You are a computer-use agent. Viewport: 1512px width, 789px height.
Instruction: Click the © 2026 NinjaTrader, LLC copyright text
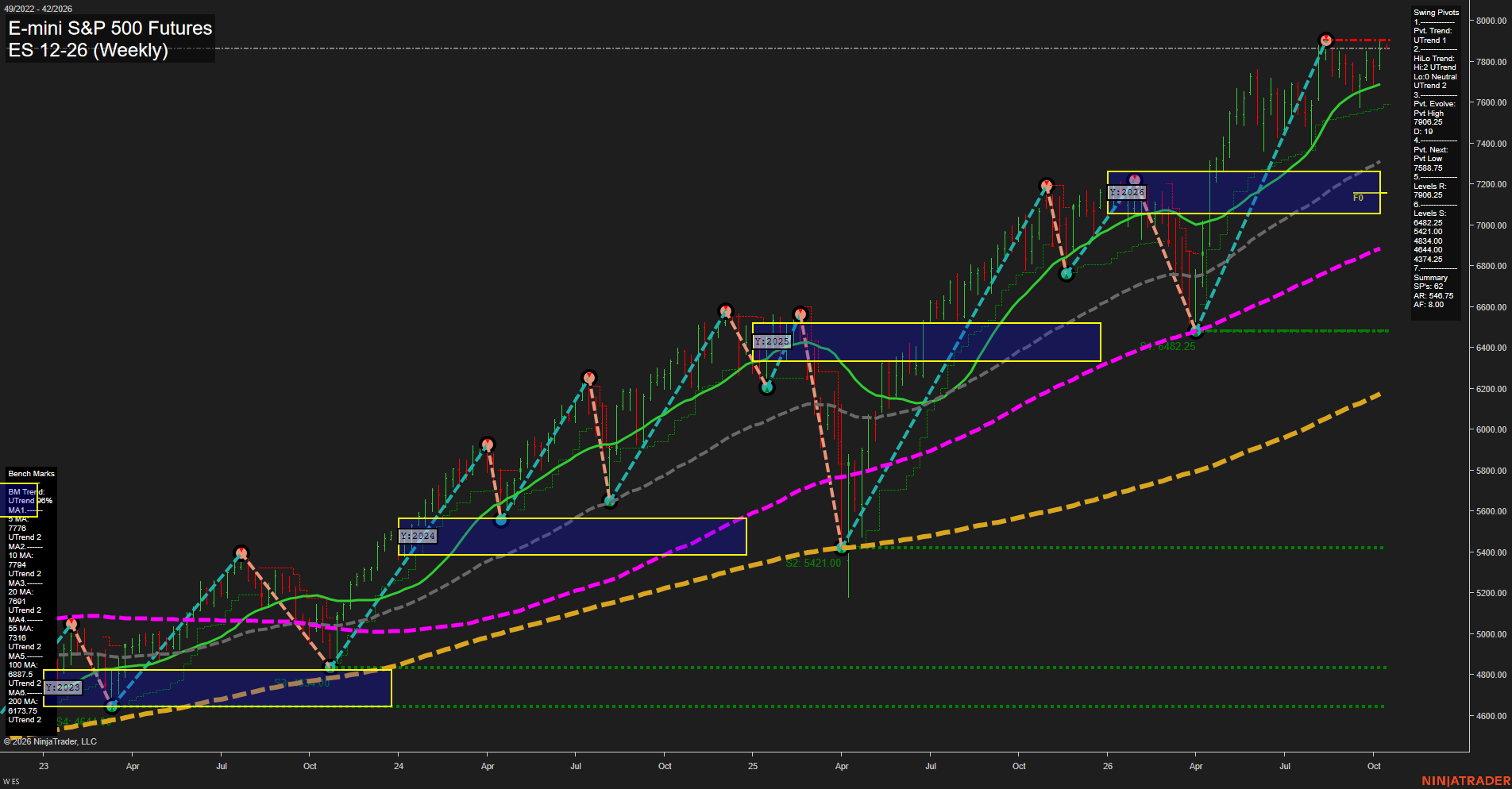click(x=50, y=741)
